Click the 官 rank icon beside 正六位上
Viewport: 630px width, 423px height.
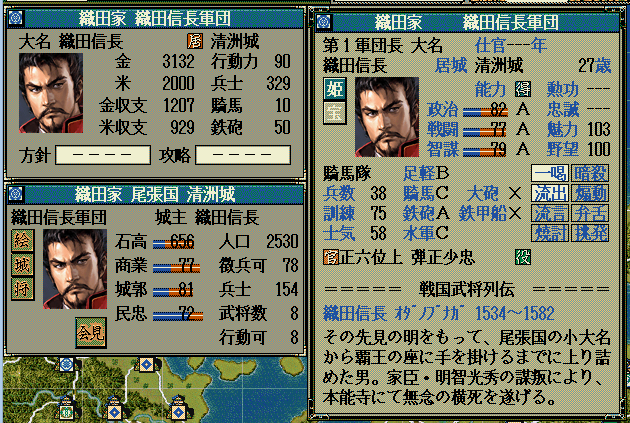point(331,257)
